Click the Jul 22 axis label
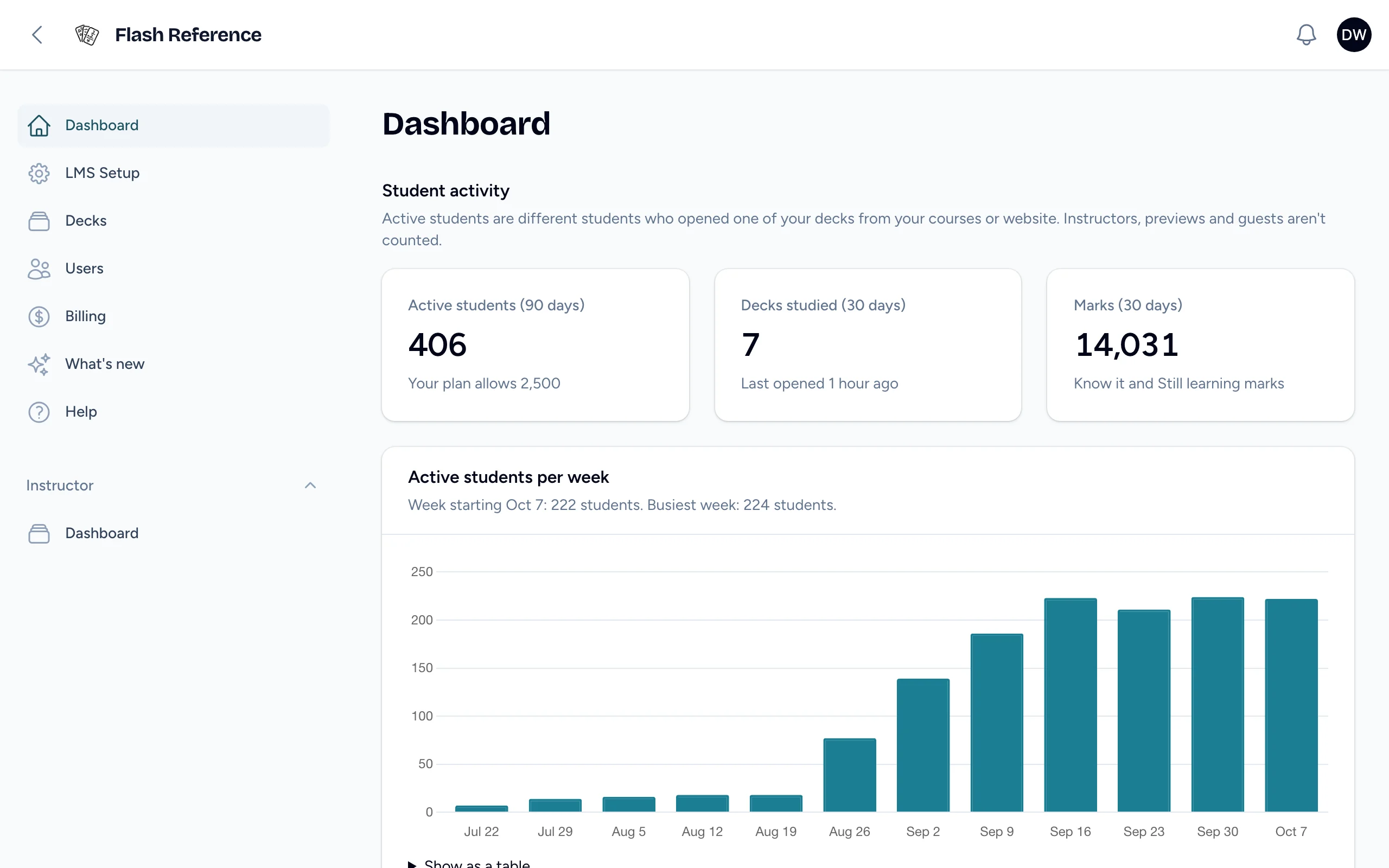The width and height of the screenshot is (1389, 868). pos(481,831)
